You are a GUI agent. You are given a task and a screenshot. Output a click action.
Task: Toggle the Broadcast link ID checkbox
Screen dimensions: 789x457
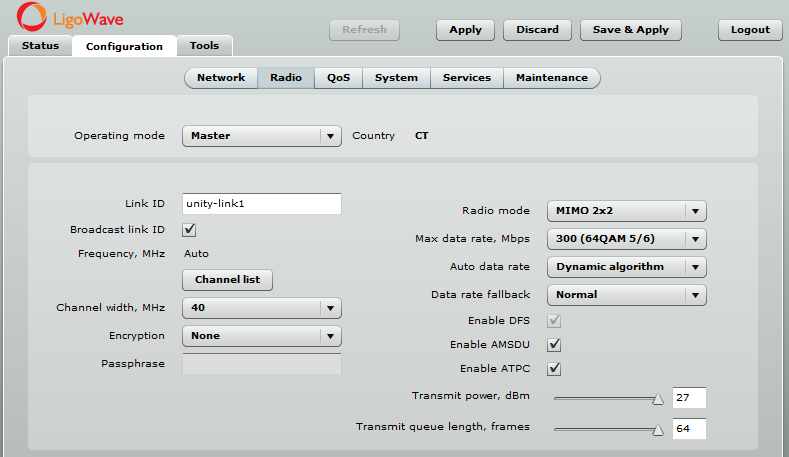pyautogui.click(x=189, y=230)
